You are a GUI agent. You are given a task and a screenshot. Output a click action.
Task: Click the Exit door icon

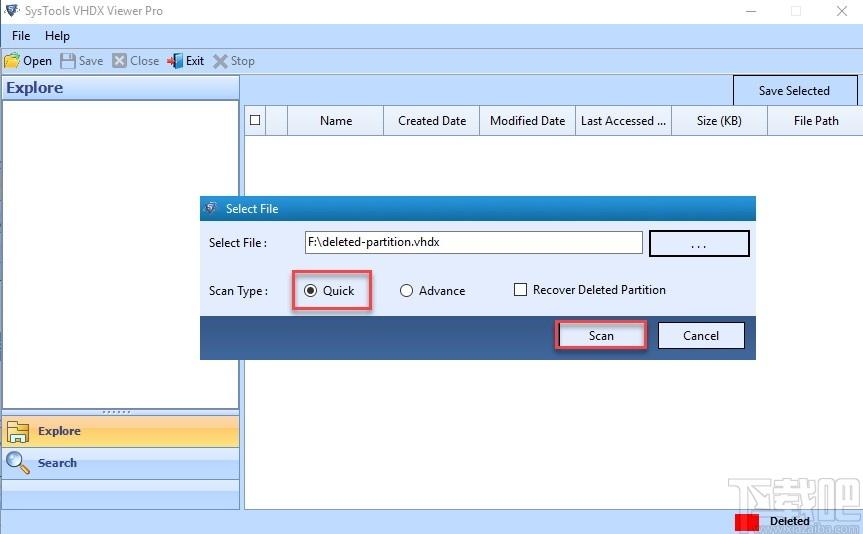pos(175,61)
